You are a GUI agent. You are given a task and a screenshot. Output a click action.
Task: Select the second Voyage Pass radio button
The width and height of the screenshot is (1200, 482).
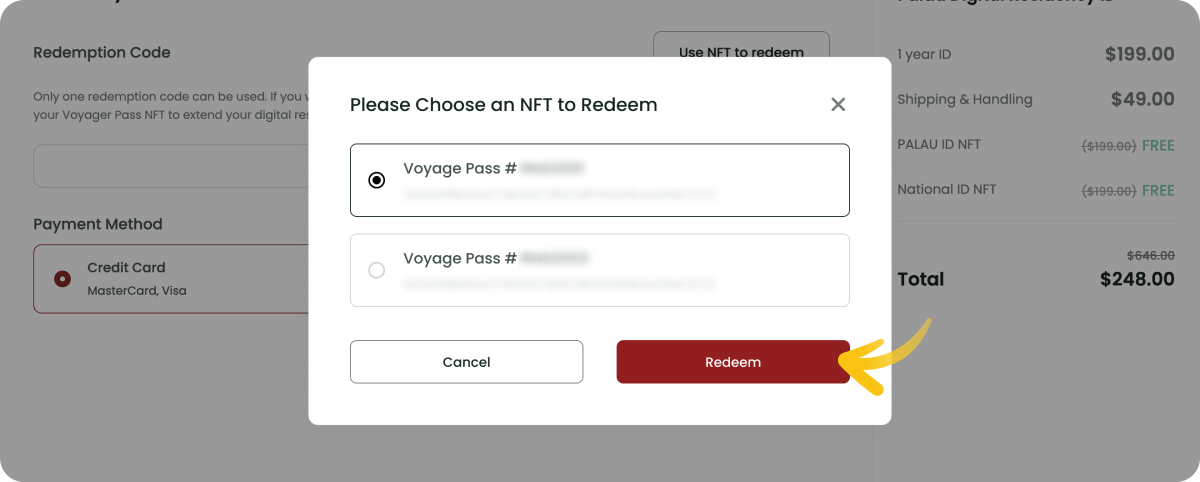pyautogui.click(x=376, y=270)
